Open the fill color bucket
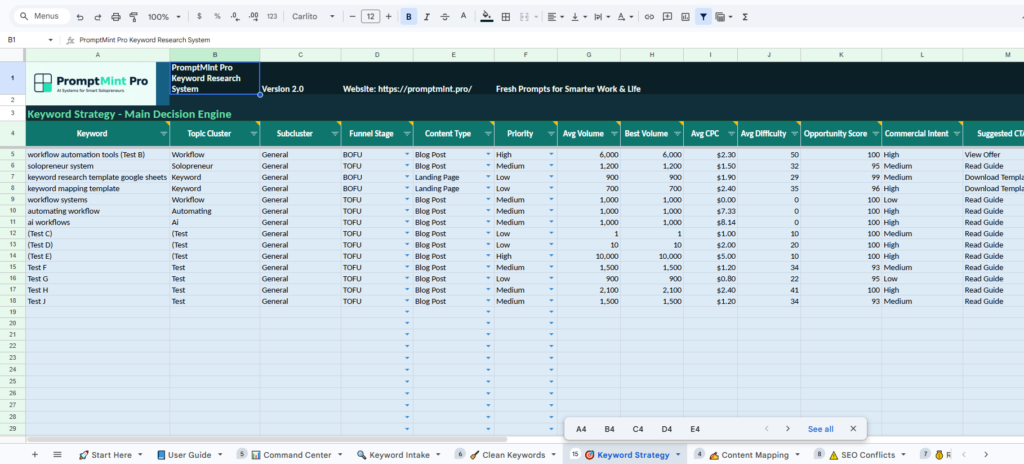 point(487,16)
